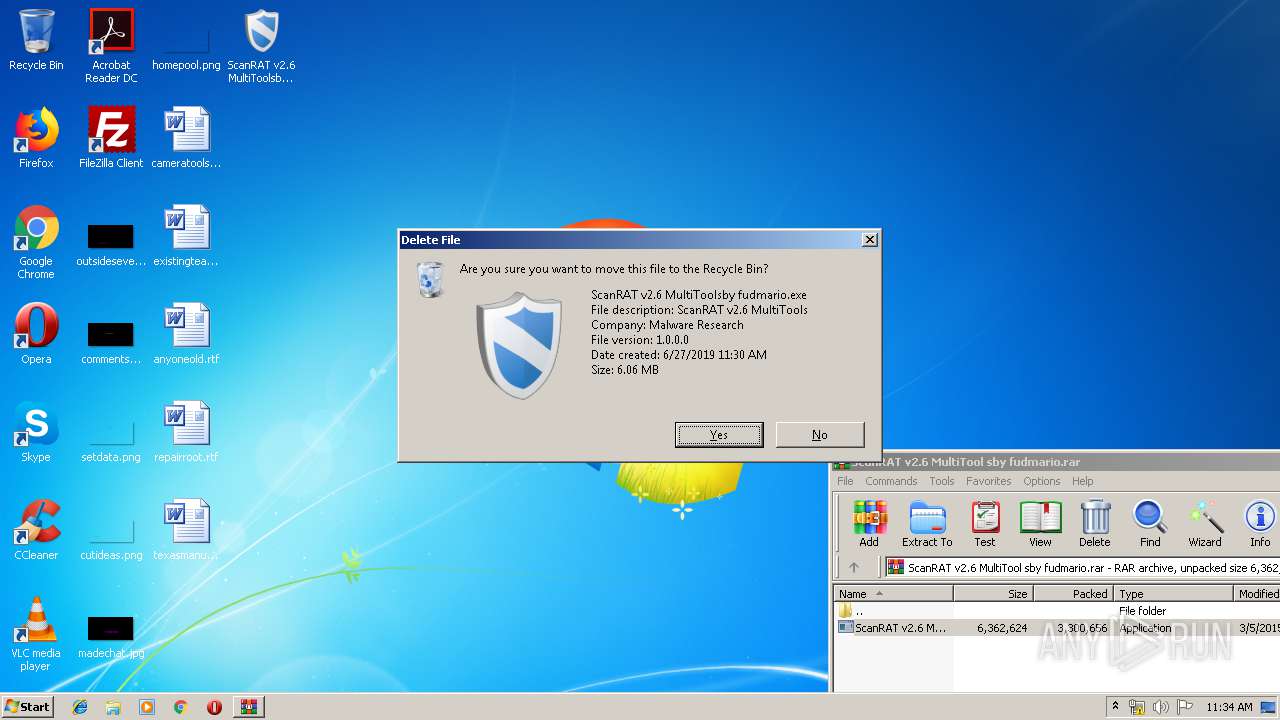Open WinRAR Commands menu
1280x720 pixels.
tap(891, 481)
